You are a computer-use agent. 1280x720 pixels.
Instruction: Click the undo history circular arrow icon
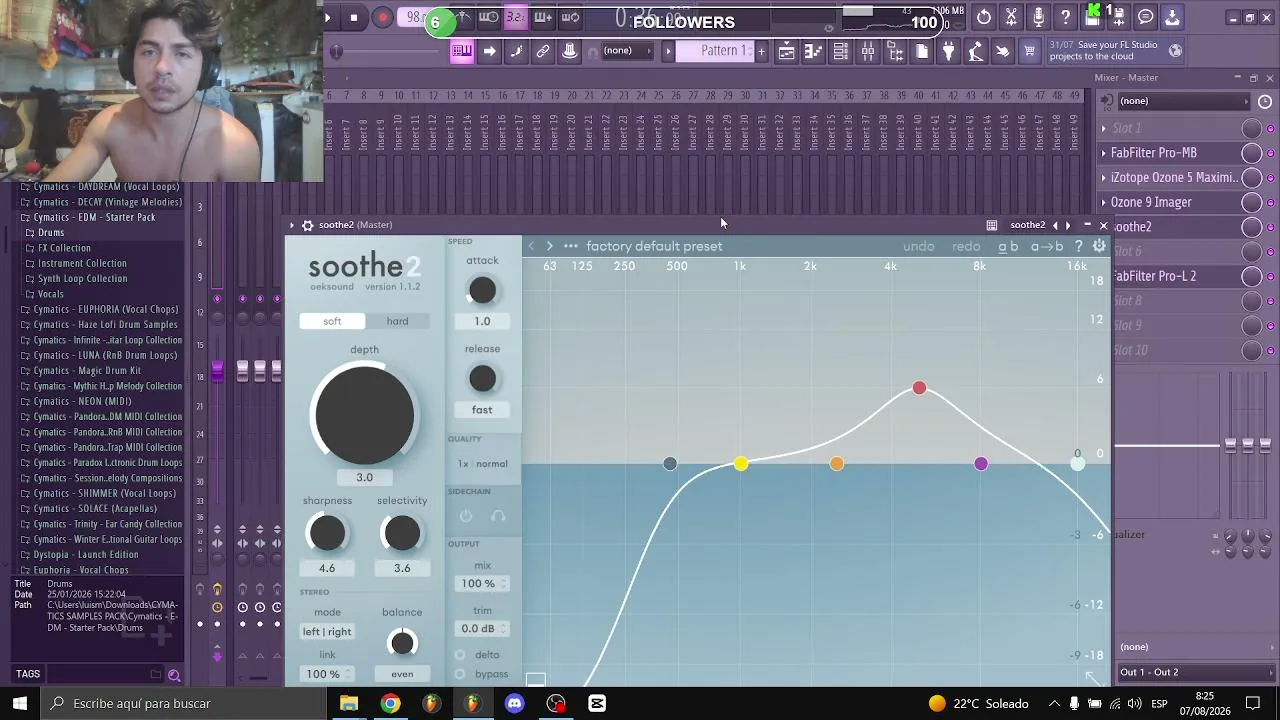984,17
